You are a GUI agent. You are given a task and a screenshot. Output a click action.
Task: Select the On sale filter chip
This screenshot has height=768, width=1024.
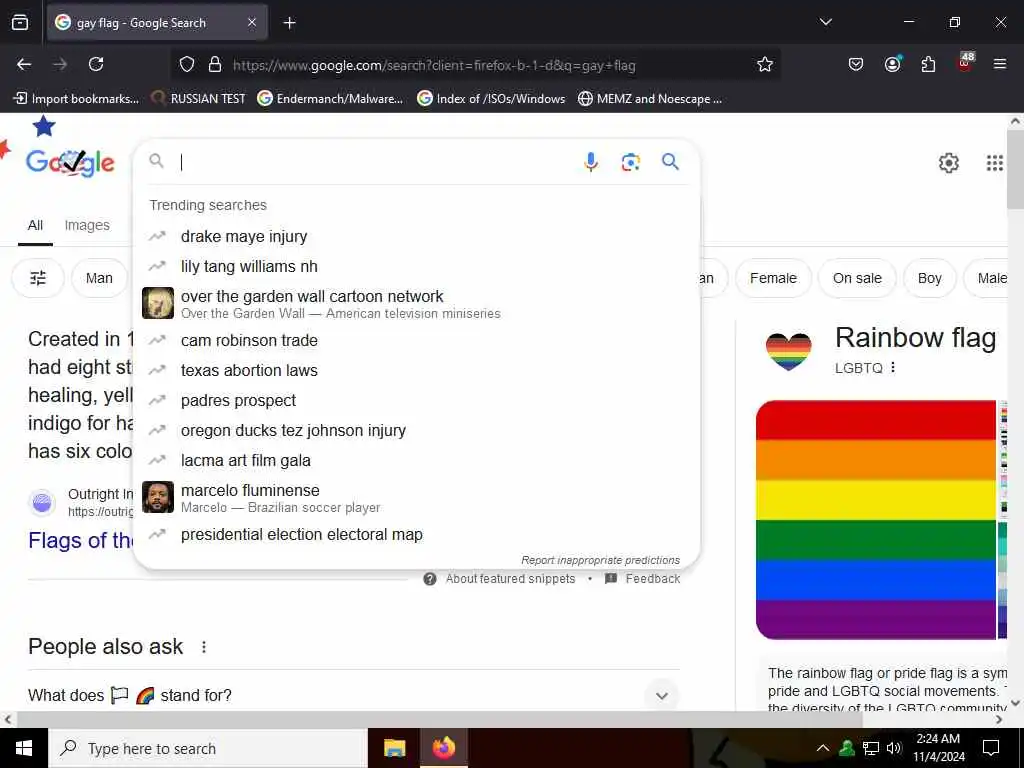pyautogui.click(x=857, y=278)
